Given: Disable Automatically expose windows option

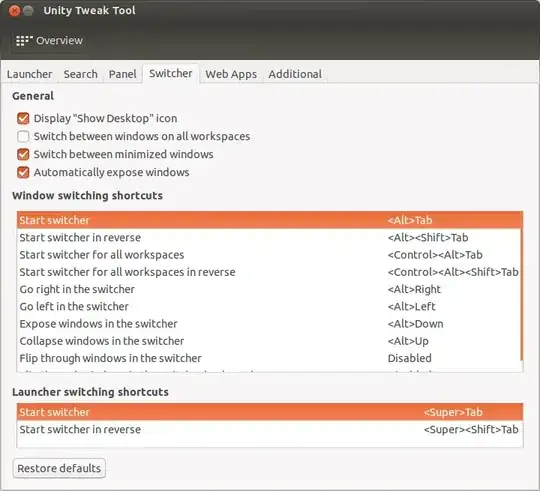Looking at the screenshot, I should 23,172.
